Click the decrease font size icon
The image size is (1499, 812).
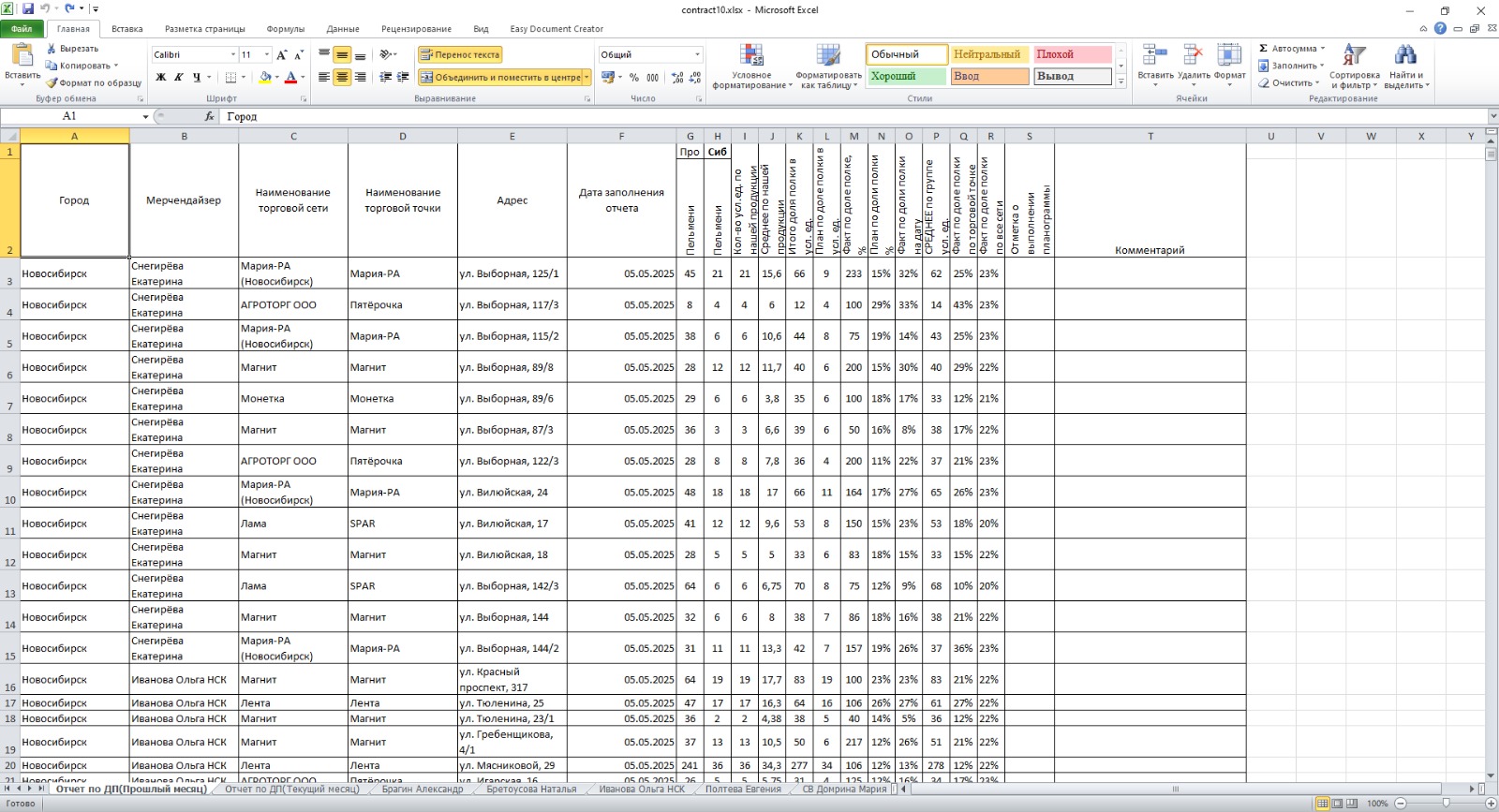point(299,55)
